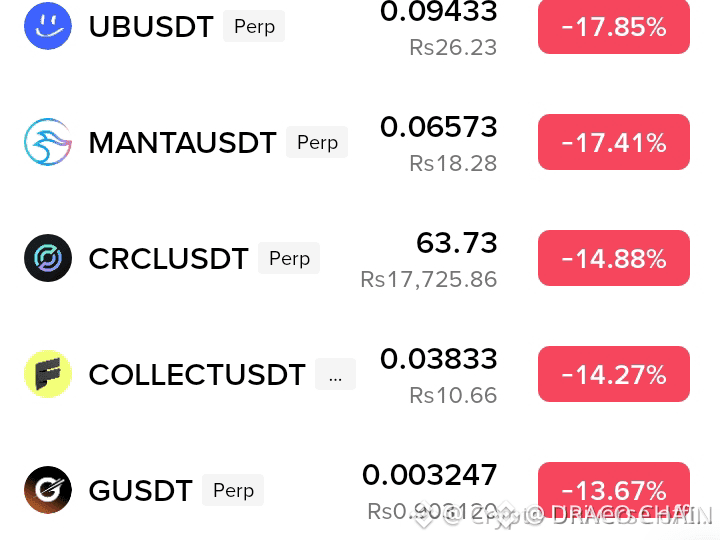Tap the MANTAUSDT manta ray logo
The width and height of the screenshot is (720, 540).
click(x=48, y=142)
